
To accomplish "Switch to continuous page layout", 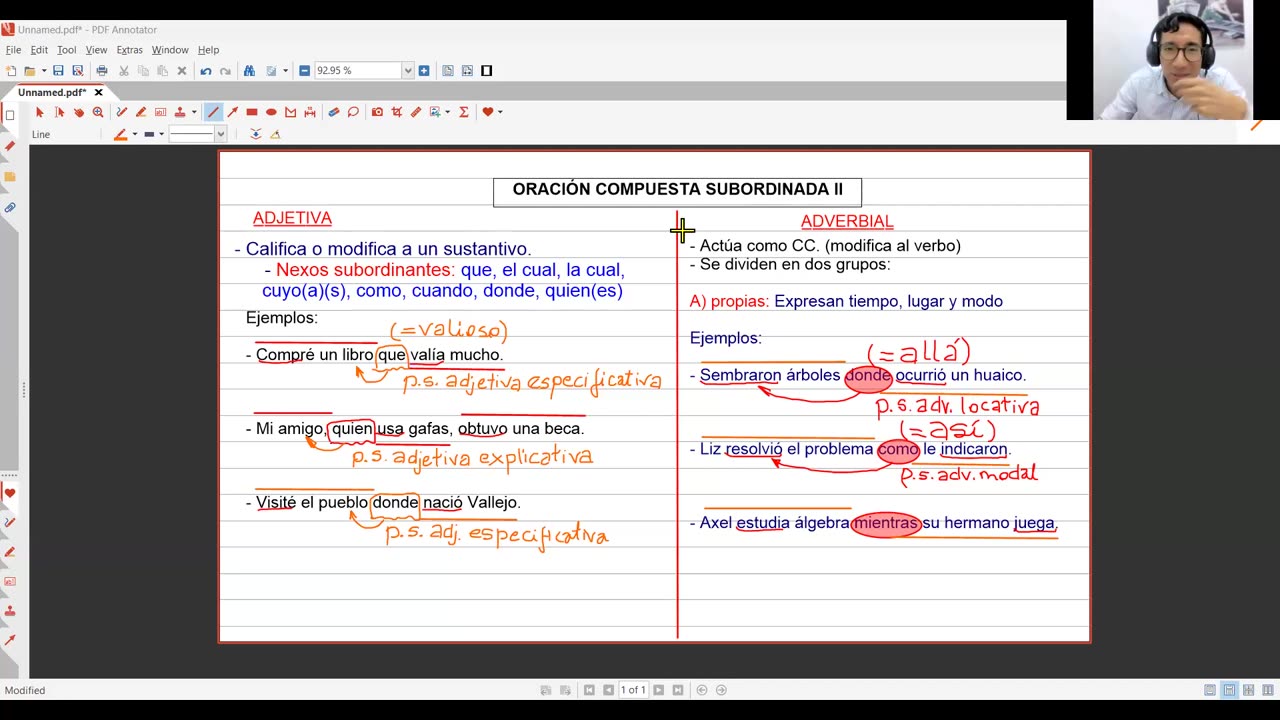I will click(x=1229, y=690).
